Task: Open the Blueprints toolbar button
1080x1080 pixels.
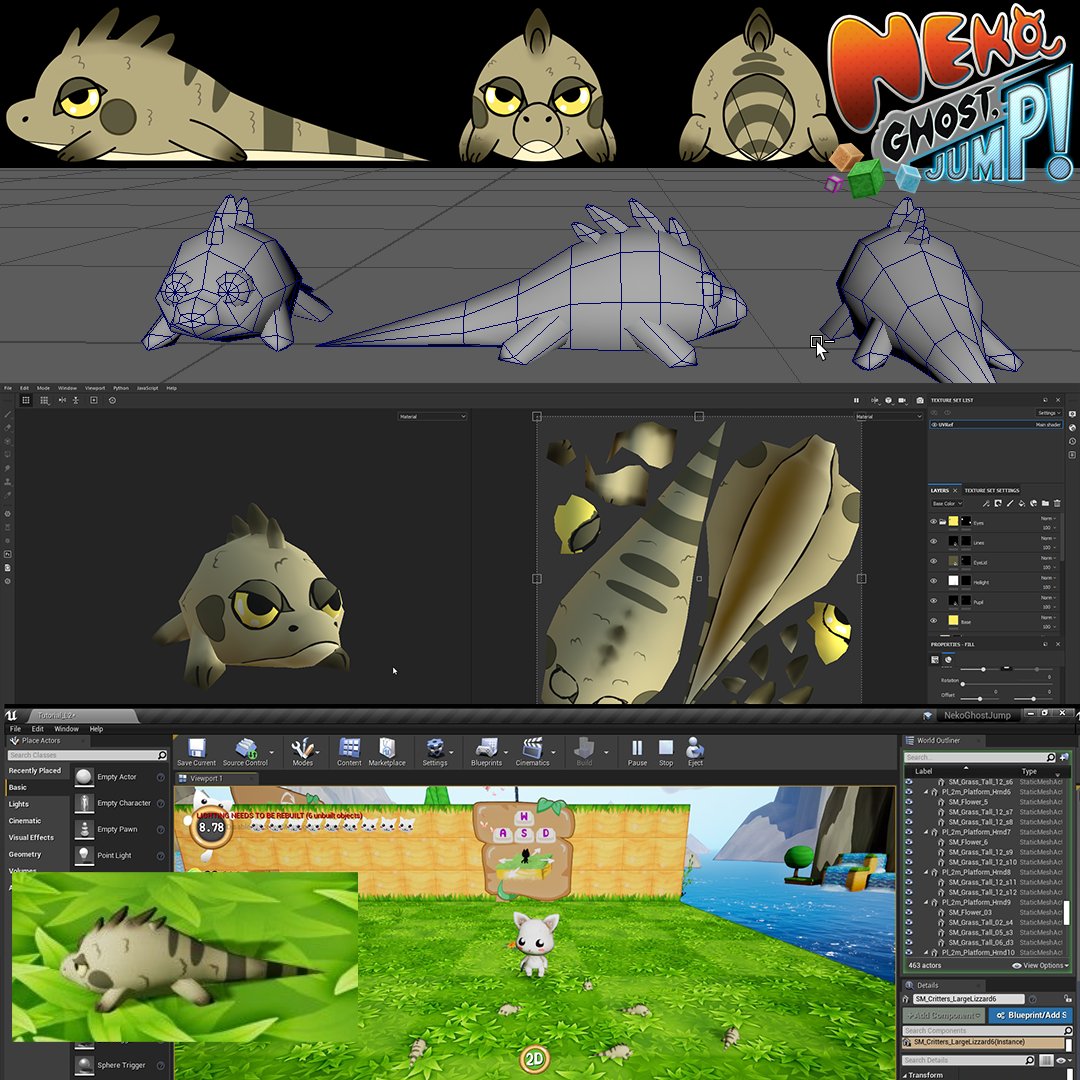Action: pos(486,751)
